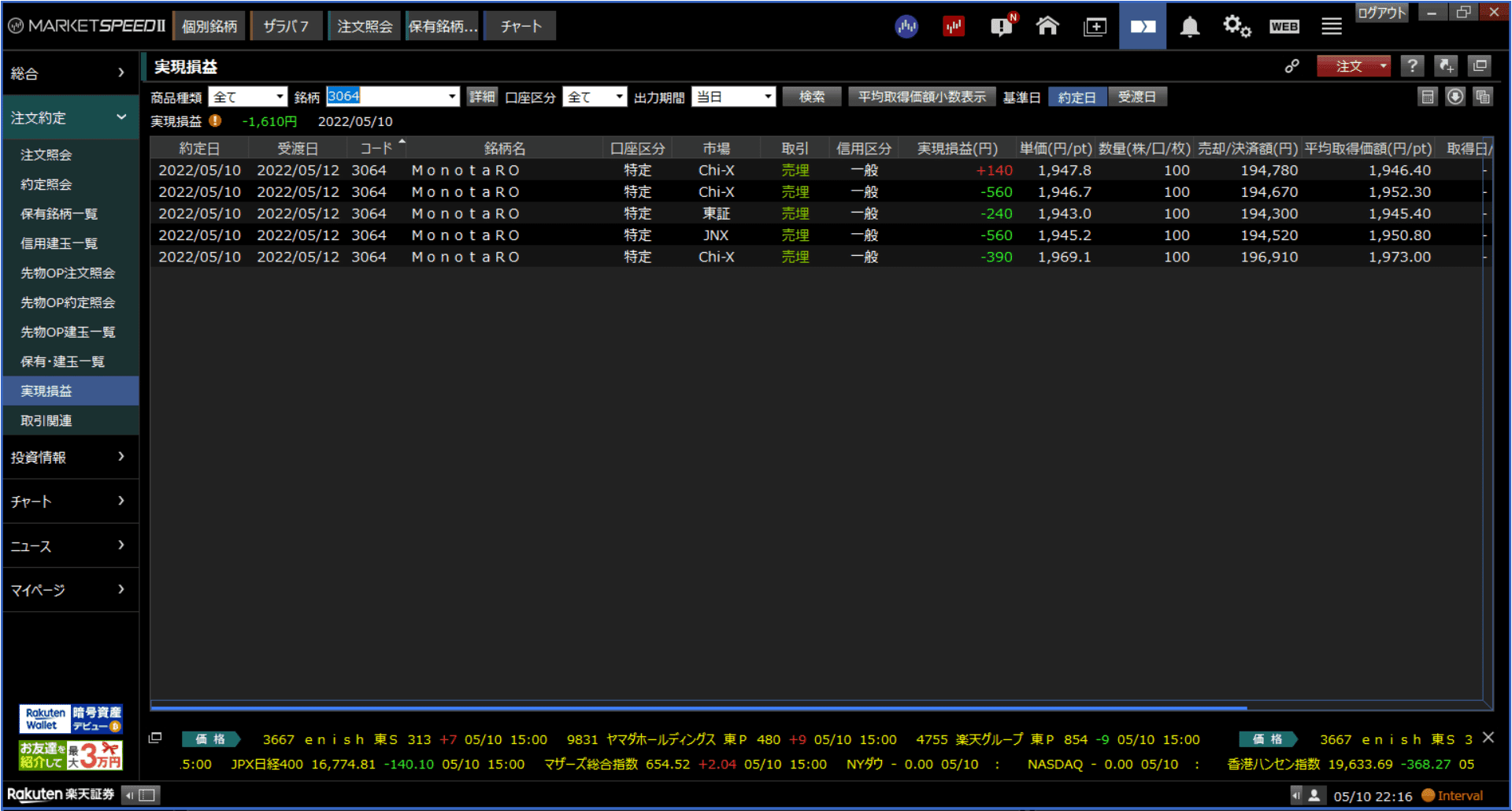Open 保有銘柄一覧 in the sidebar
1512x811 pixels.
69,214
